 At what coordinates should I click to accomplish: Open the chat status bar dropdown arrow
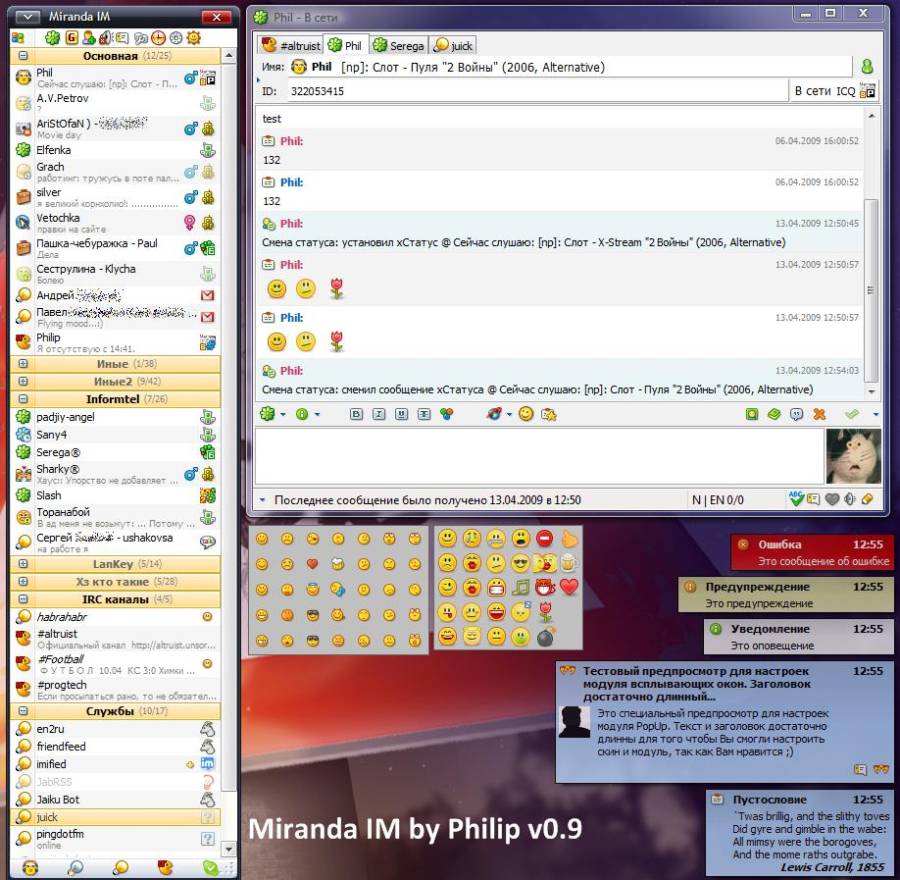(x=262, y=500)
